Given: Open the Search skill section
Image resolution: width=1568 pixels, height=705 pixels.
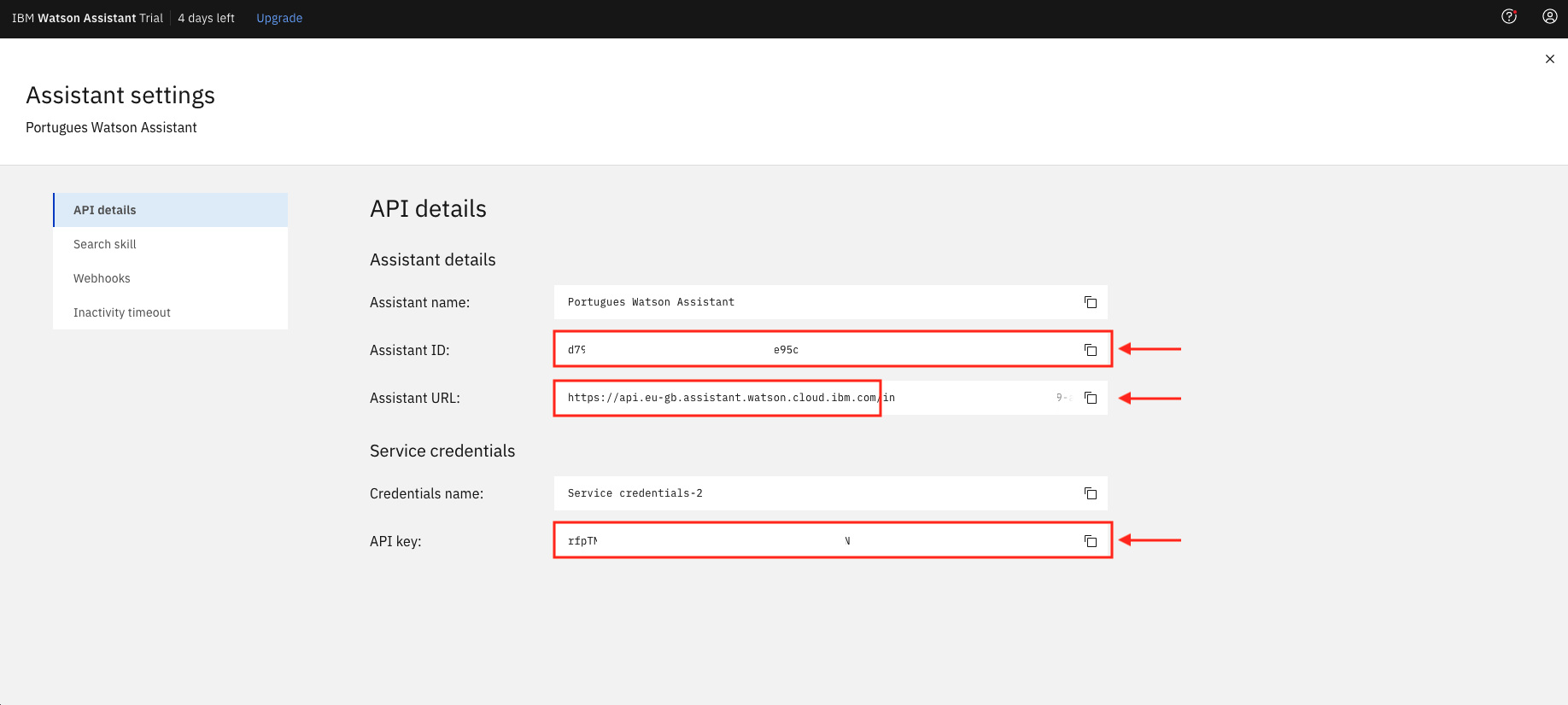Looking at the screenshot, I should (x=171, y=244).
